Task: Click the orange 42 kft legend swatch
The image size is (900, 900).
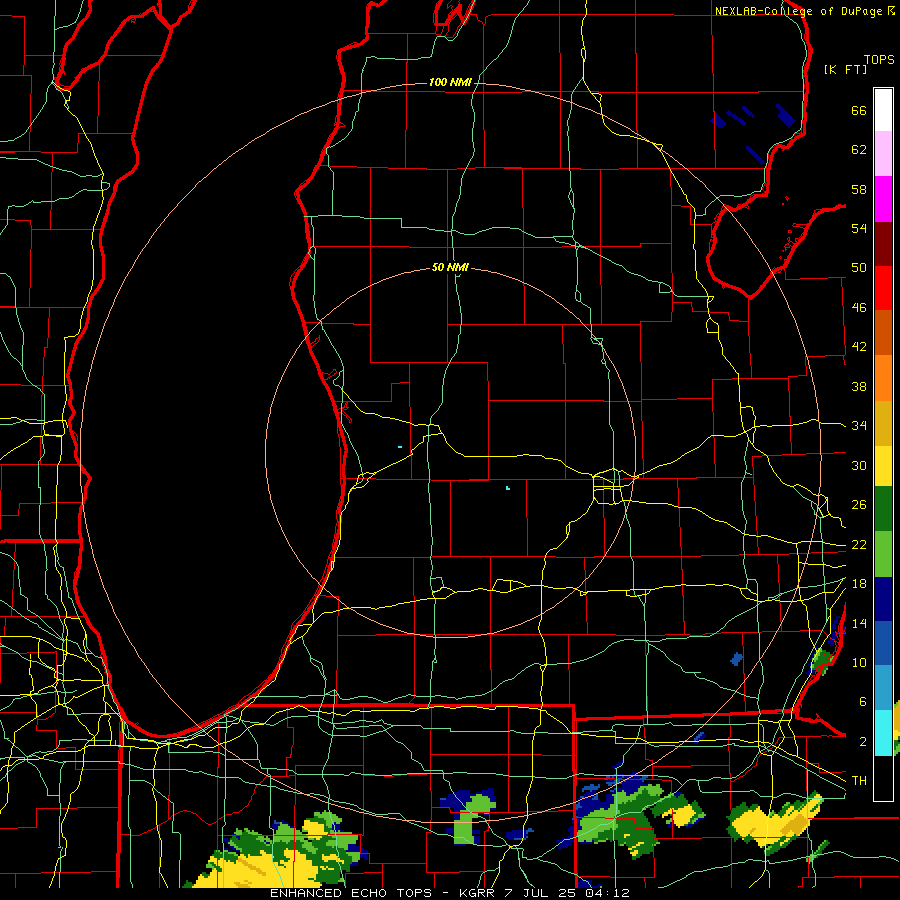Action: 883,378
